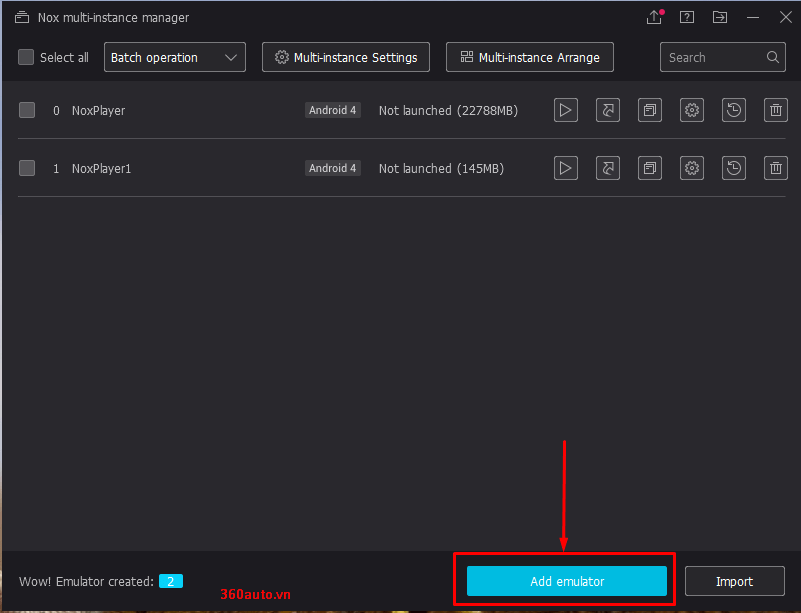Open the help question mark icon
This screenshot has width=801, height=613.
(x=687, y=17)
